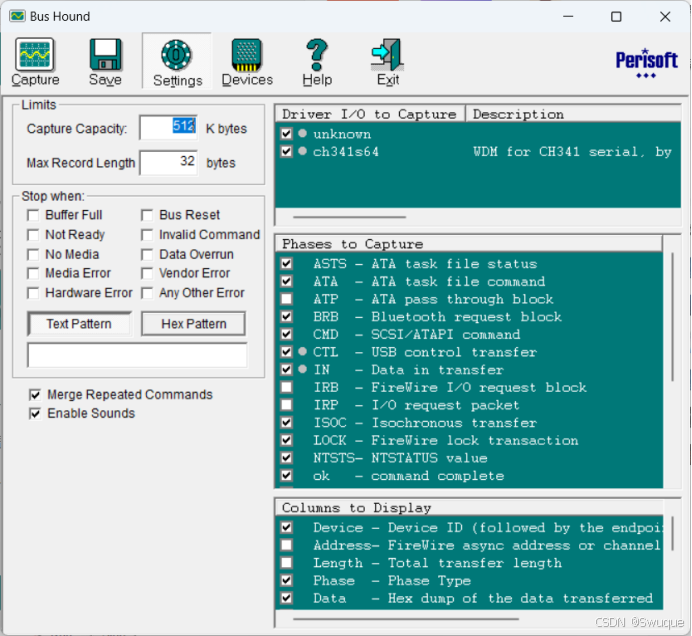692x636 pixels.
Task: Minimize the Bus Hound window
Action: [568, 17]
